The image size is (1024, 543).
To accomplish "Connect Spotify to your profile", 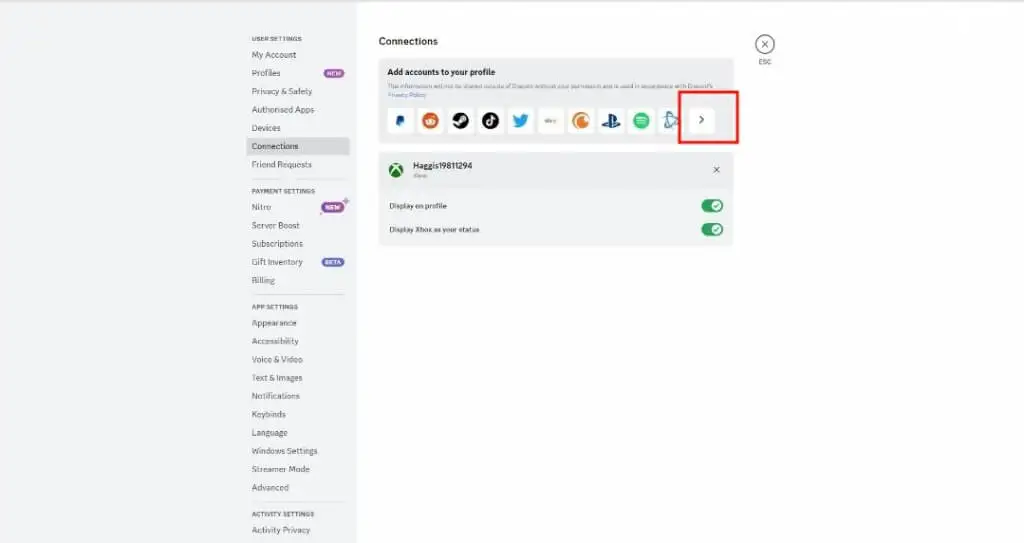I will coord(641,121).
